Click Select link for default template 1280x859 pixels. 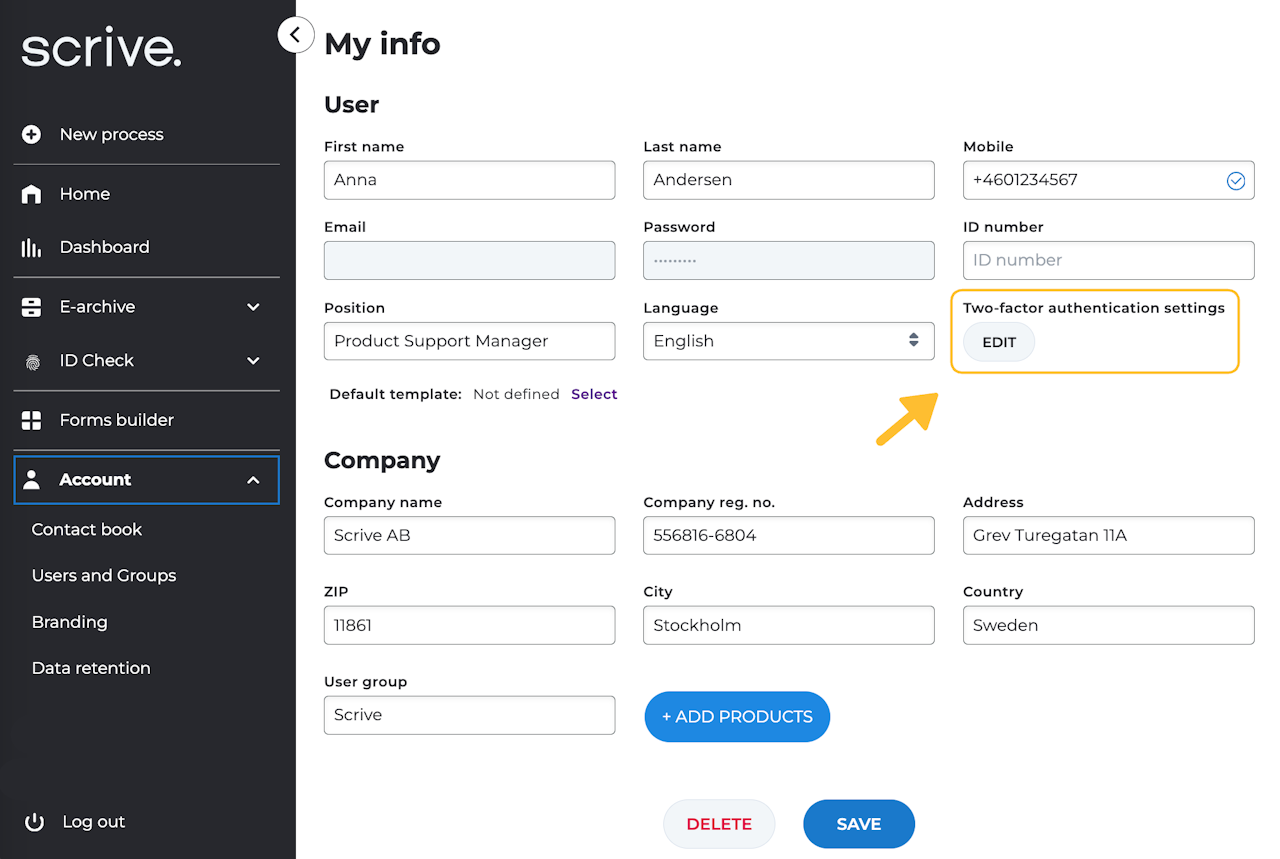point(594,394)
